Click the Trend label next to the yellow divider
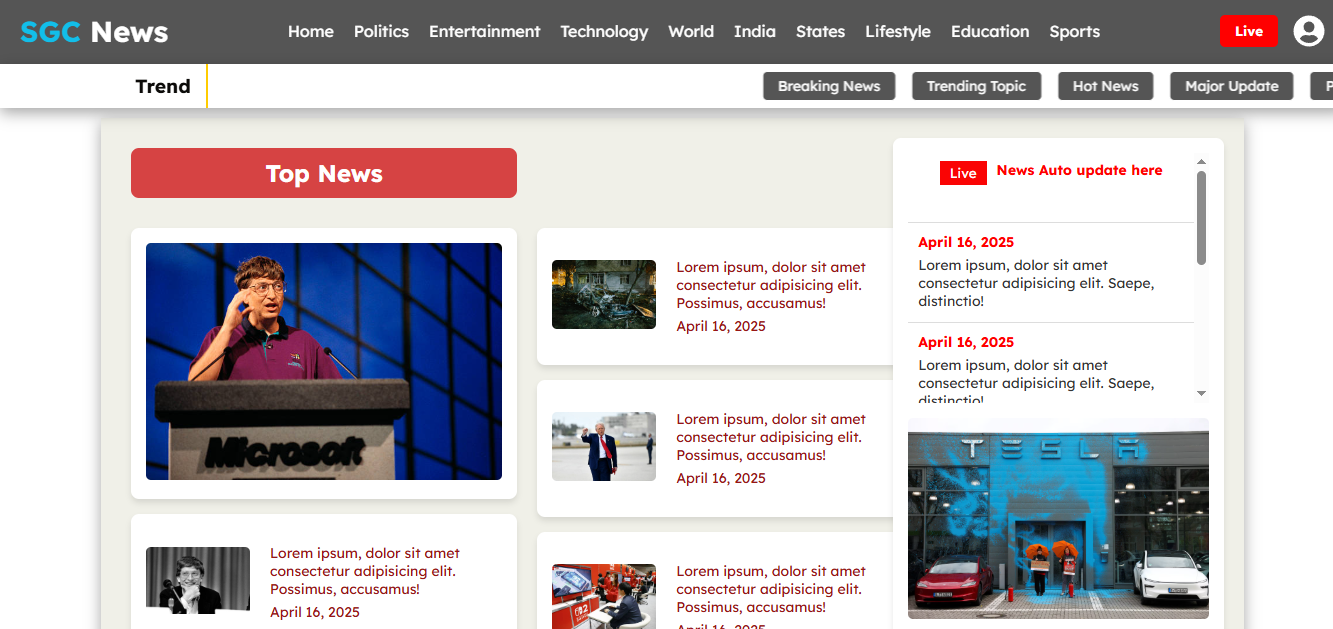This screenshot has width=1333, height=629. click(163, 86)
